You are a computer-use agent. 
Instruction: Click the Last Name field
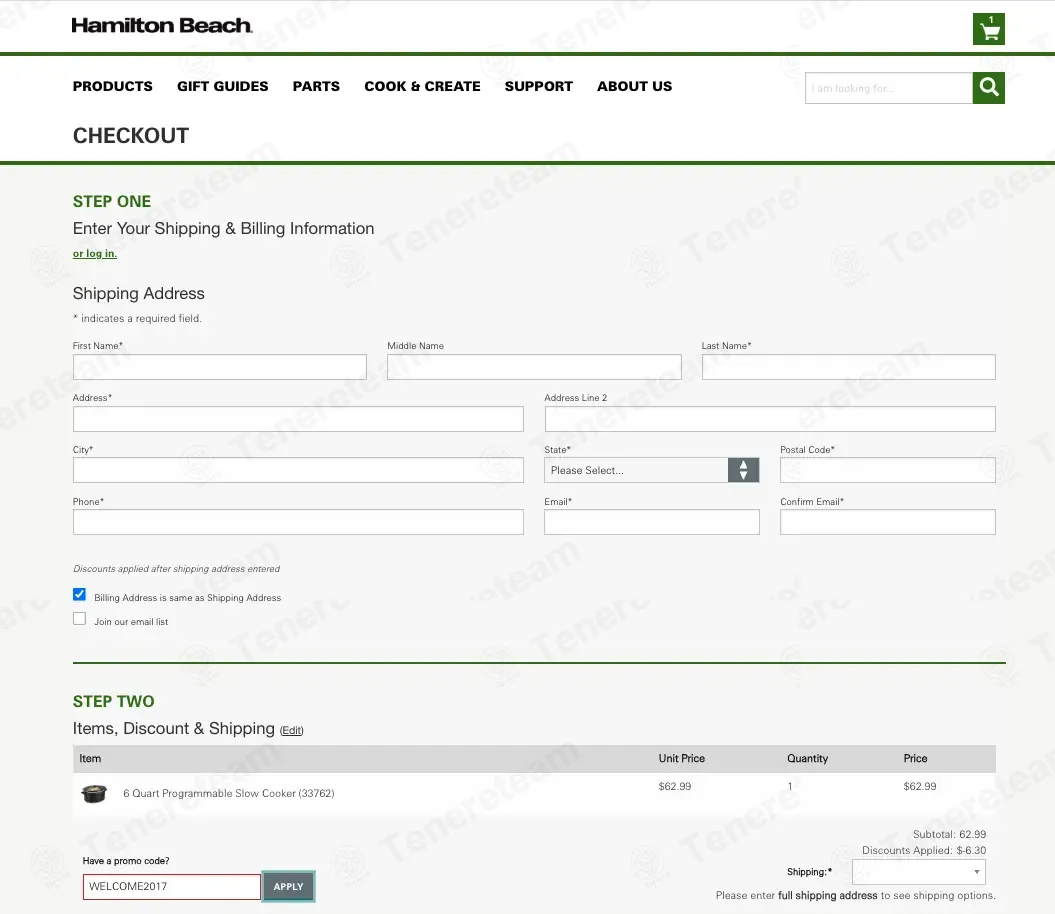(848, 367)
